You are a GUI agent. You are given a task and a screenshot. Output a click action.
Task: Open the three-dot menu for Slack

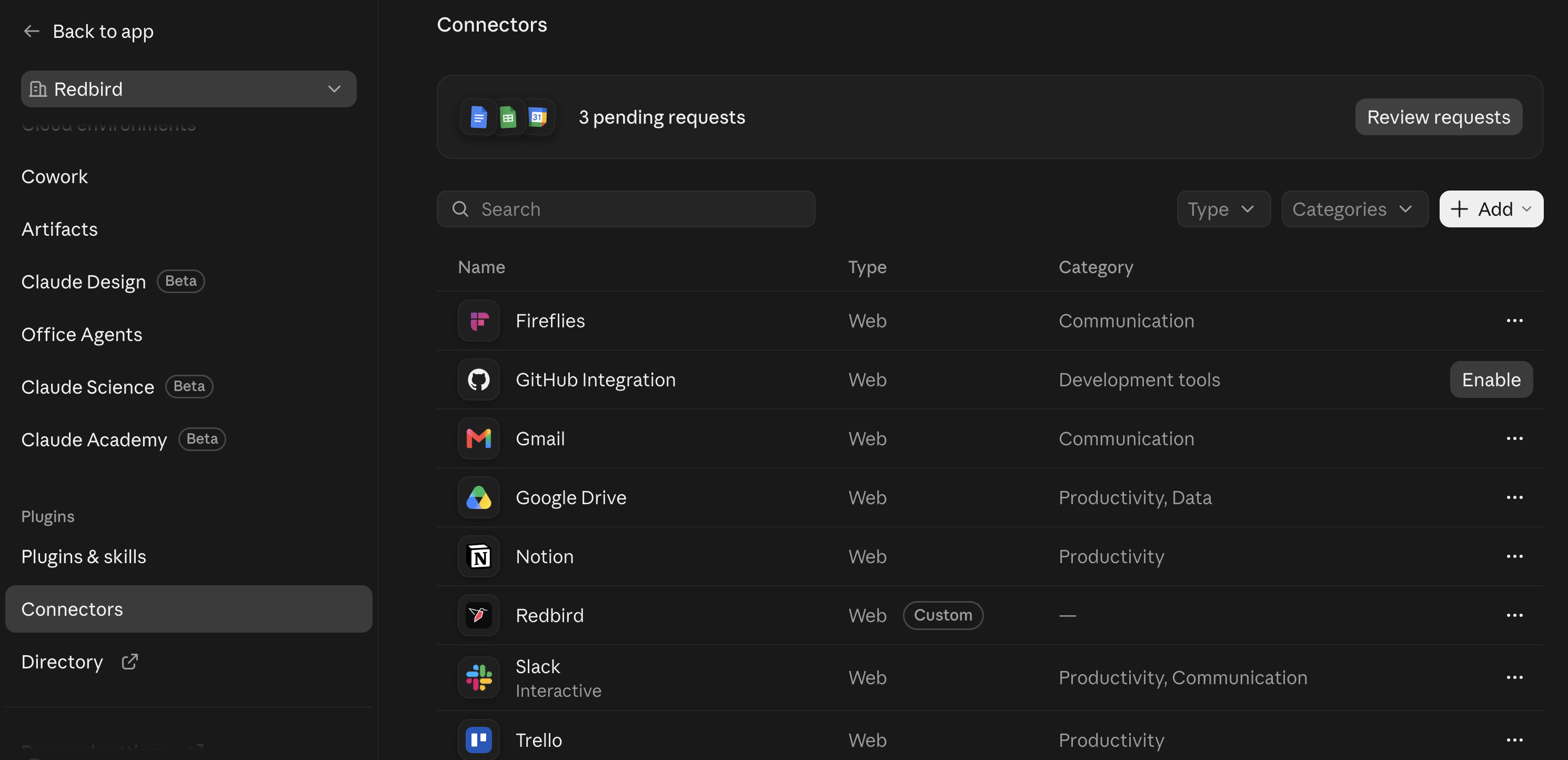click(x=1514, y=678)
